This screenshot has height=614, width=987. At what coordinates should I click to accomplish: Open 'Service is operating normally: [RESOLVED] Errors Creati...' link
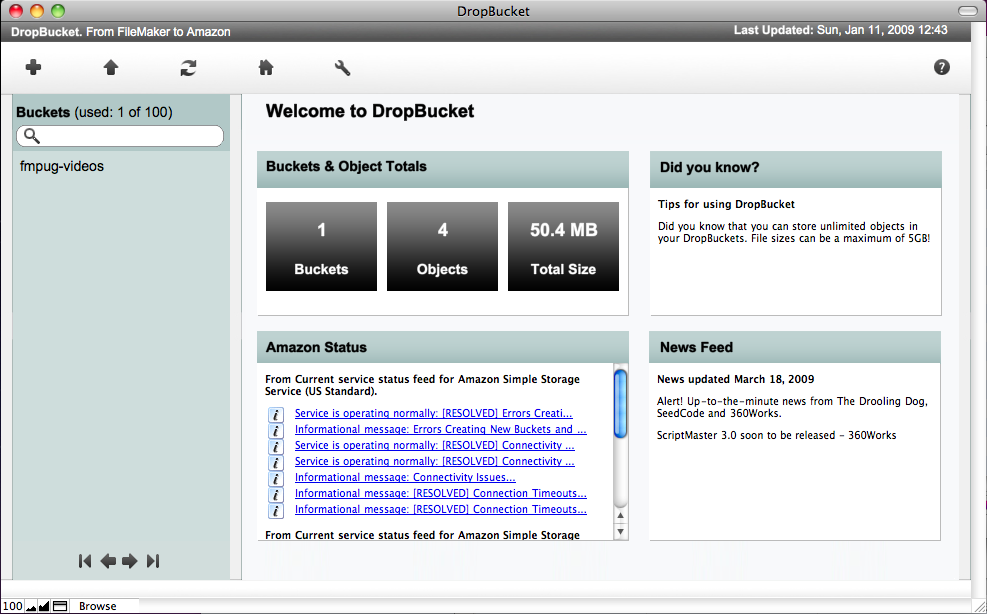(x=434, y=414)
